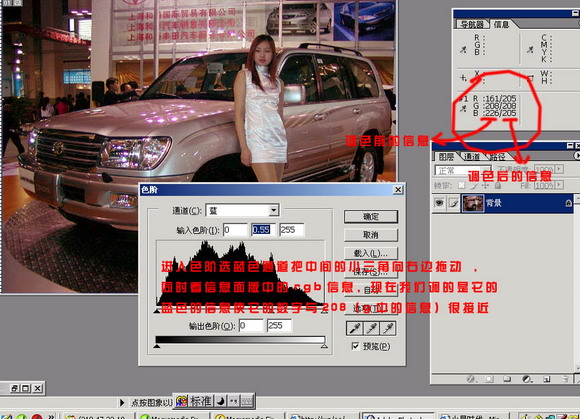Click the new layer set folder icon

pos(507,379)
